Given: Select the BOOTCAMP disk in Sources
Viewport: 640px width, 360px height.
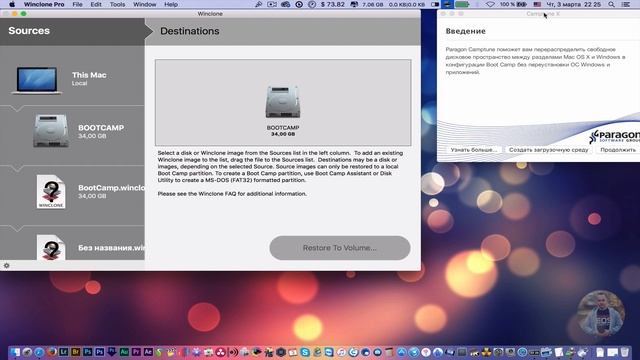Looking at the screenshot, I should click(x=72, y=131).
